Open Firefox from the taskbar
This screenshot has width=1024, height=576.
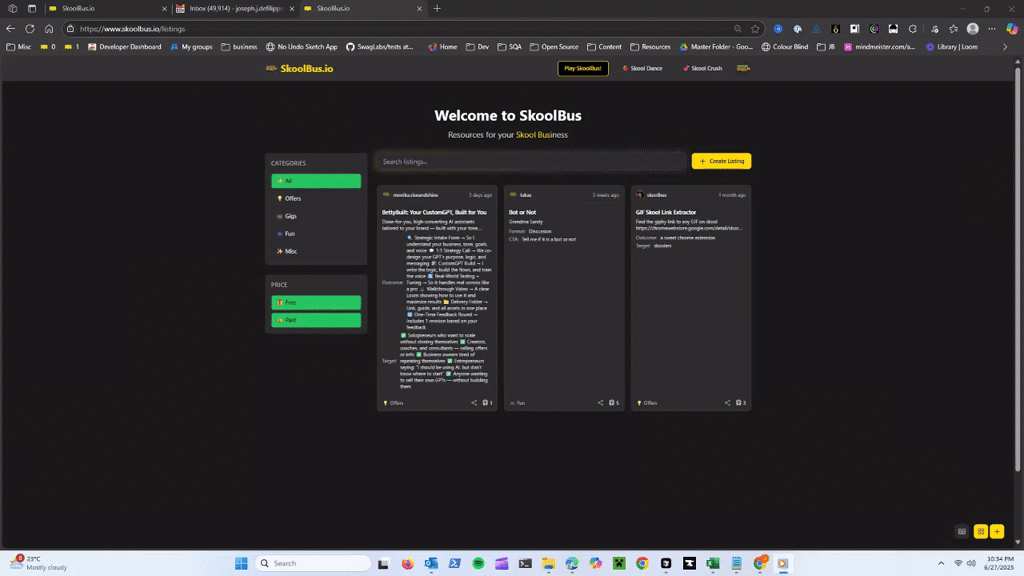408,563
